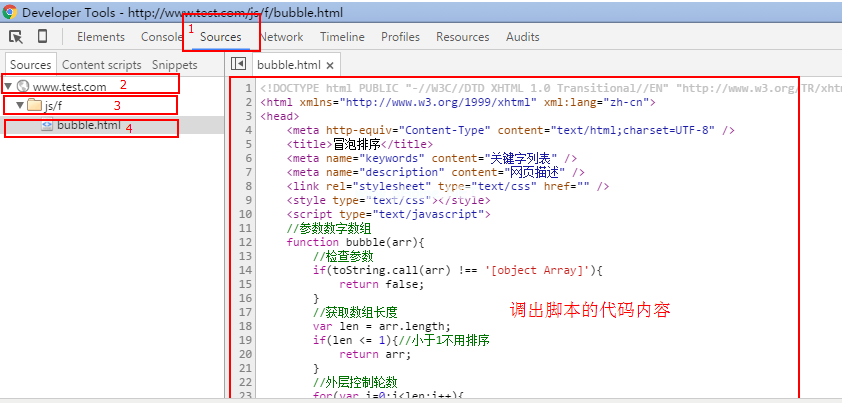Close the bubble.html editor tab
This screenshot has width=842, height=403.
click(329, 65)
